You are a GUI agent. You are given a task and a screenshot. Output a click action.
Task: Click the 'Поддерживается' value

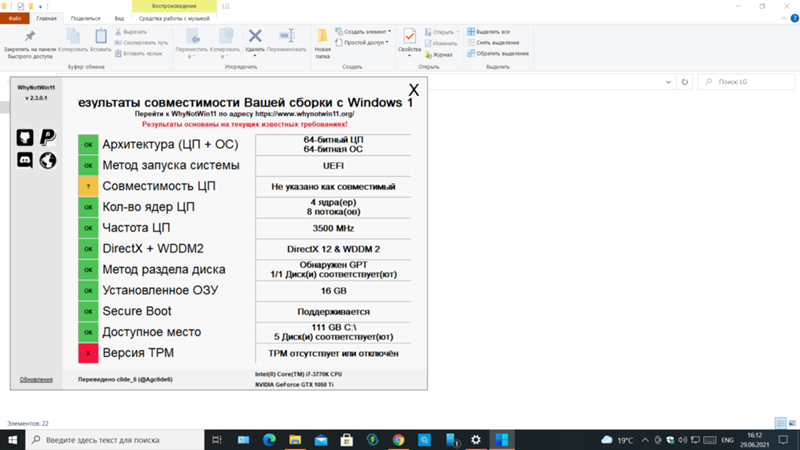click(333, 312)
